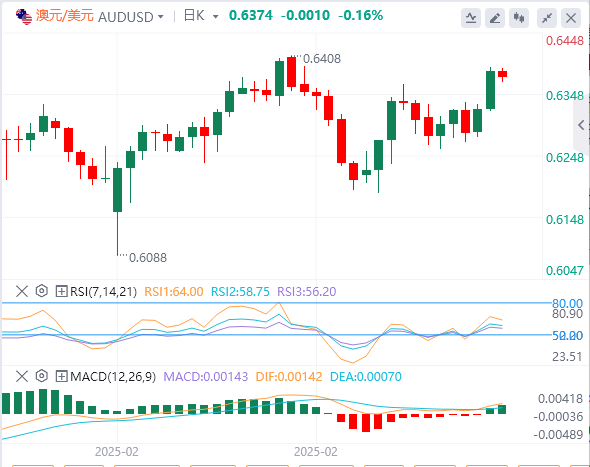The image size is (590, 467).
Task: Click the last red candlestick
Action: pyautogui.click(x=502, y=74)
